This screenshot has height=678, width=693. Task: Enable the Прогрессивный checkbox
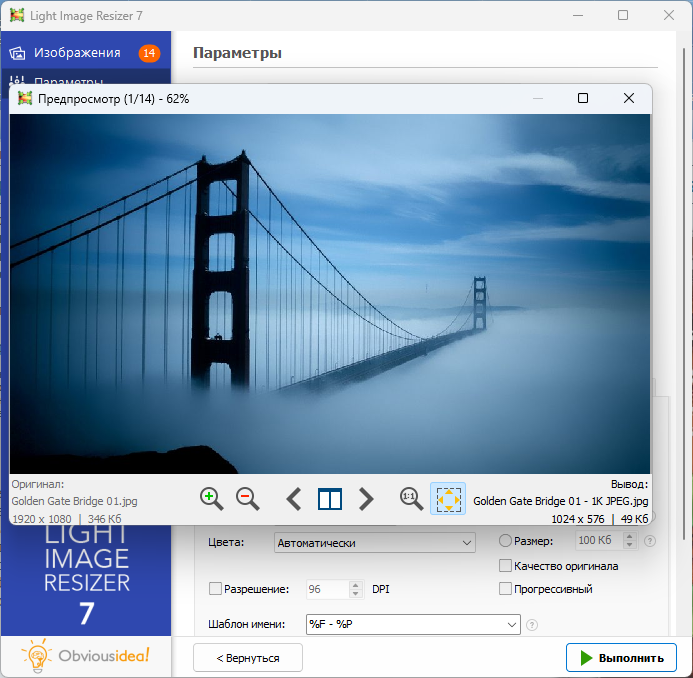[505, 589]
